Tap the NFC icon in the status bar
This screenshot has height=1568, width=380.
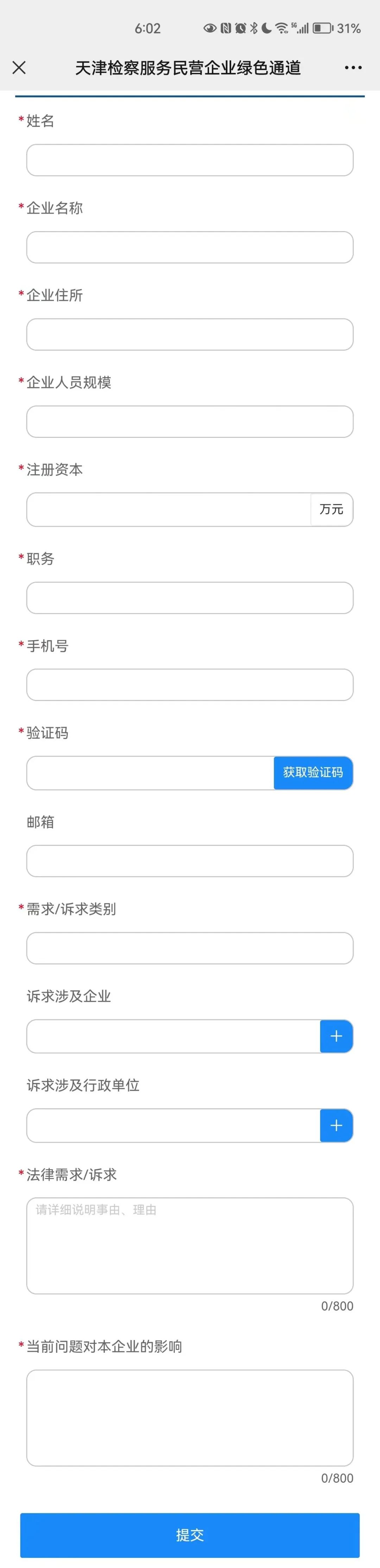point(226,27)
